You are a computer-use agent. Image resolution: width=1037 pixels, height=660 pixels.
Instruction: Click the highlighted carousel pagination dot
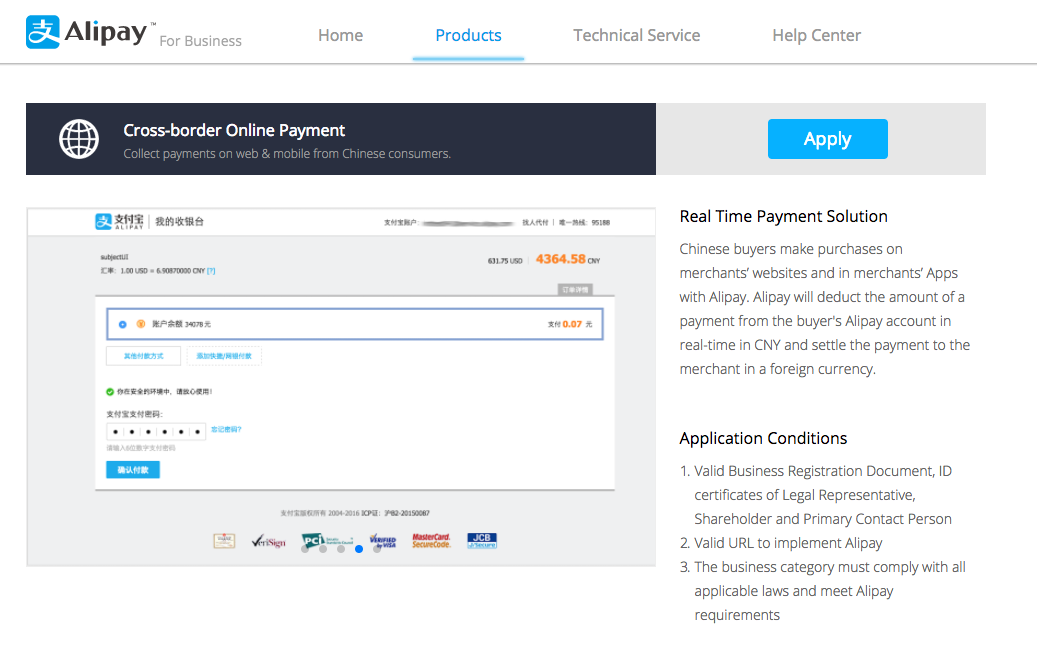[x=359, y=548]
